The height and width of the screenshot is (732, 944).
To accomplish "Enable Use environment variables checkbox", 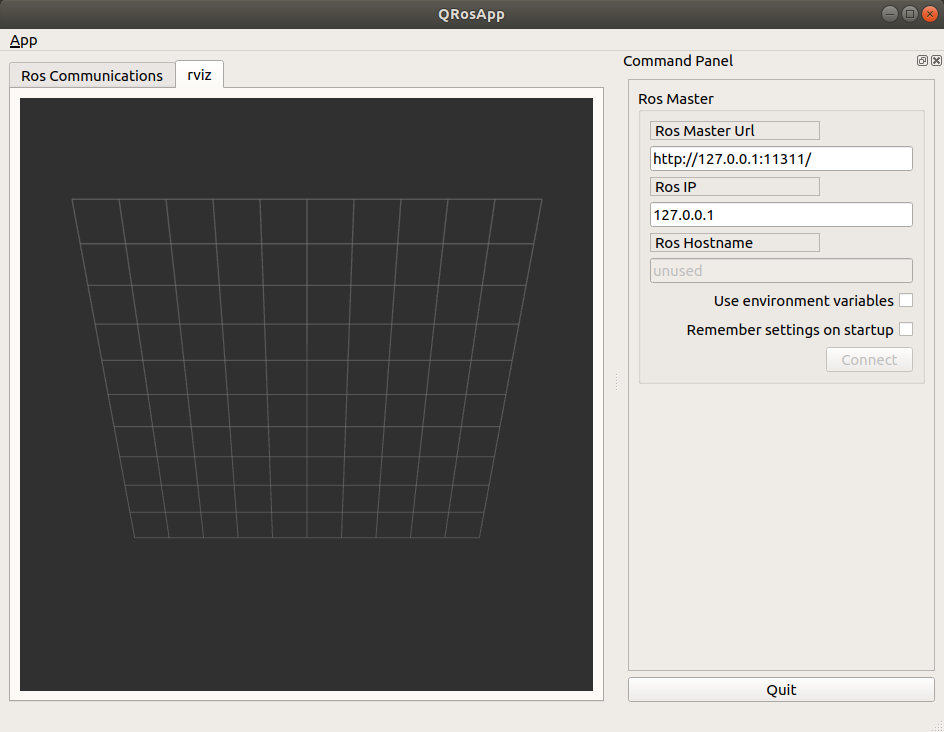I will click(x=905, y=300).
